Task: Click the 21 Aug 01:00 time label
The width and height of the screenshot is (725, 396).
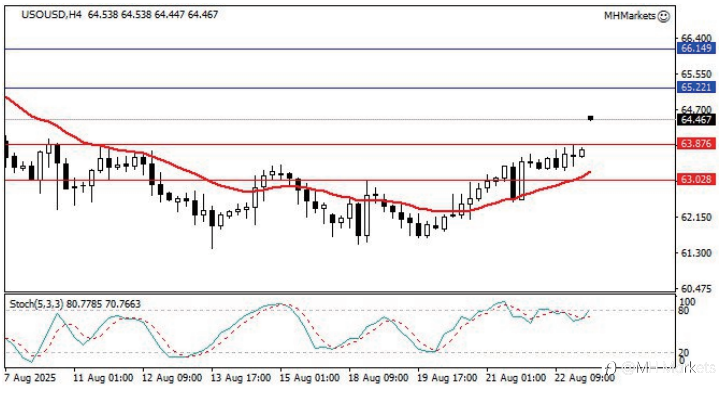Action: click(x=516, y=378)
